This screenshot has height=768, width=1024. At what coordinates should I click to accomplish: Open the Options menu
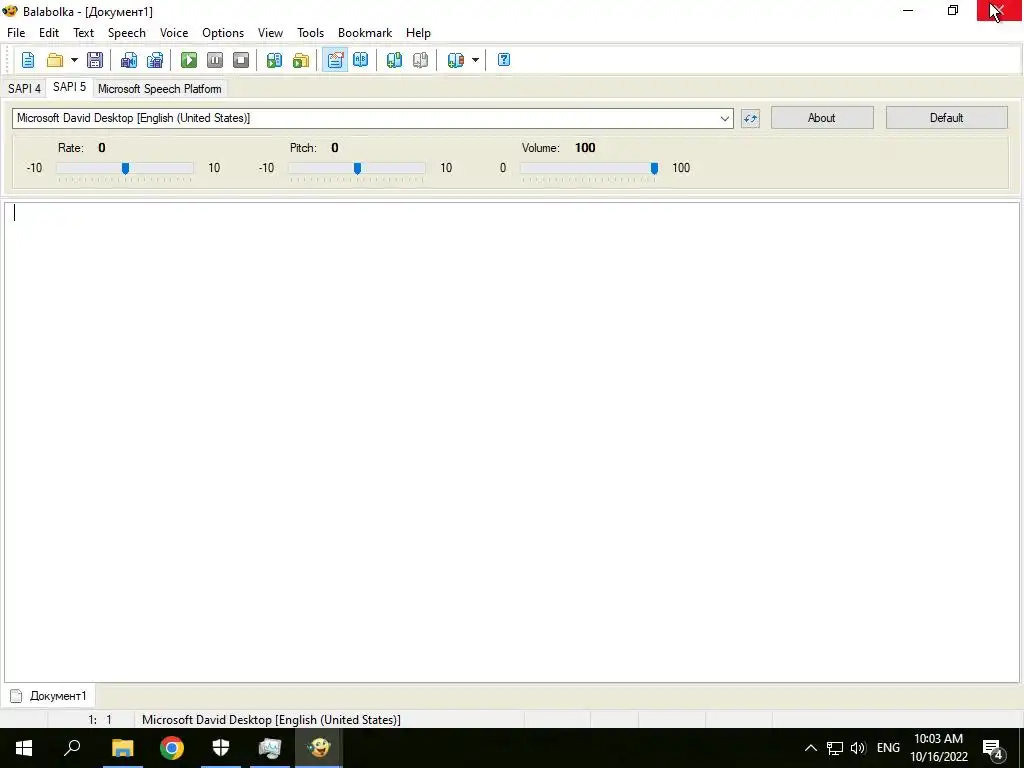(x=223, y=33)
